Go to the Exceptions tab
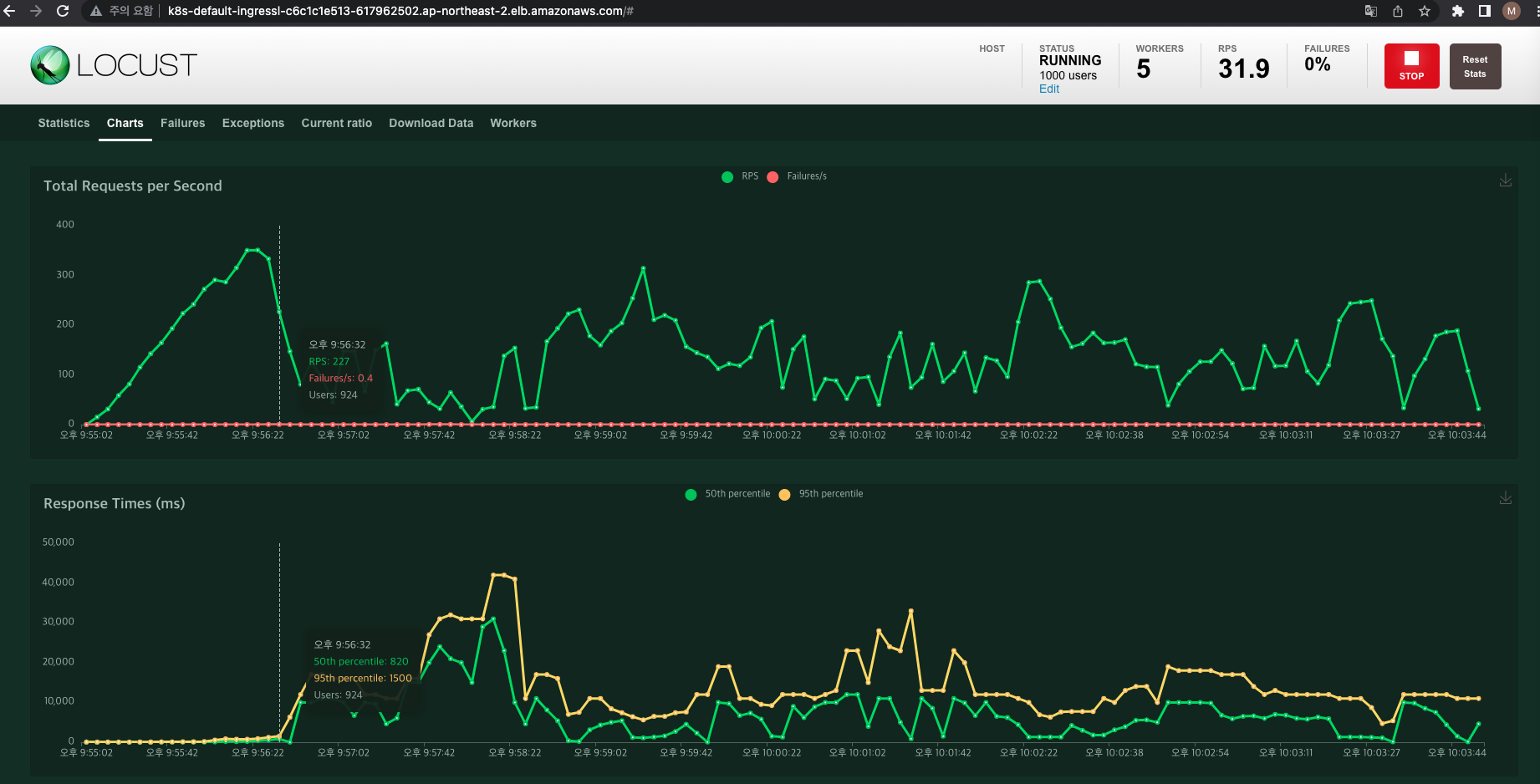Screen dimensions: 1540x784 pyautogui.click(x=253, y=123)
